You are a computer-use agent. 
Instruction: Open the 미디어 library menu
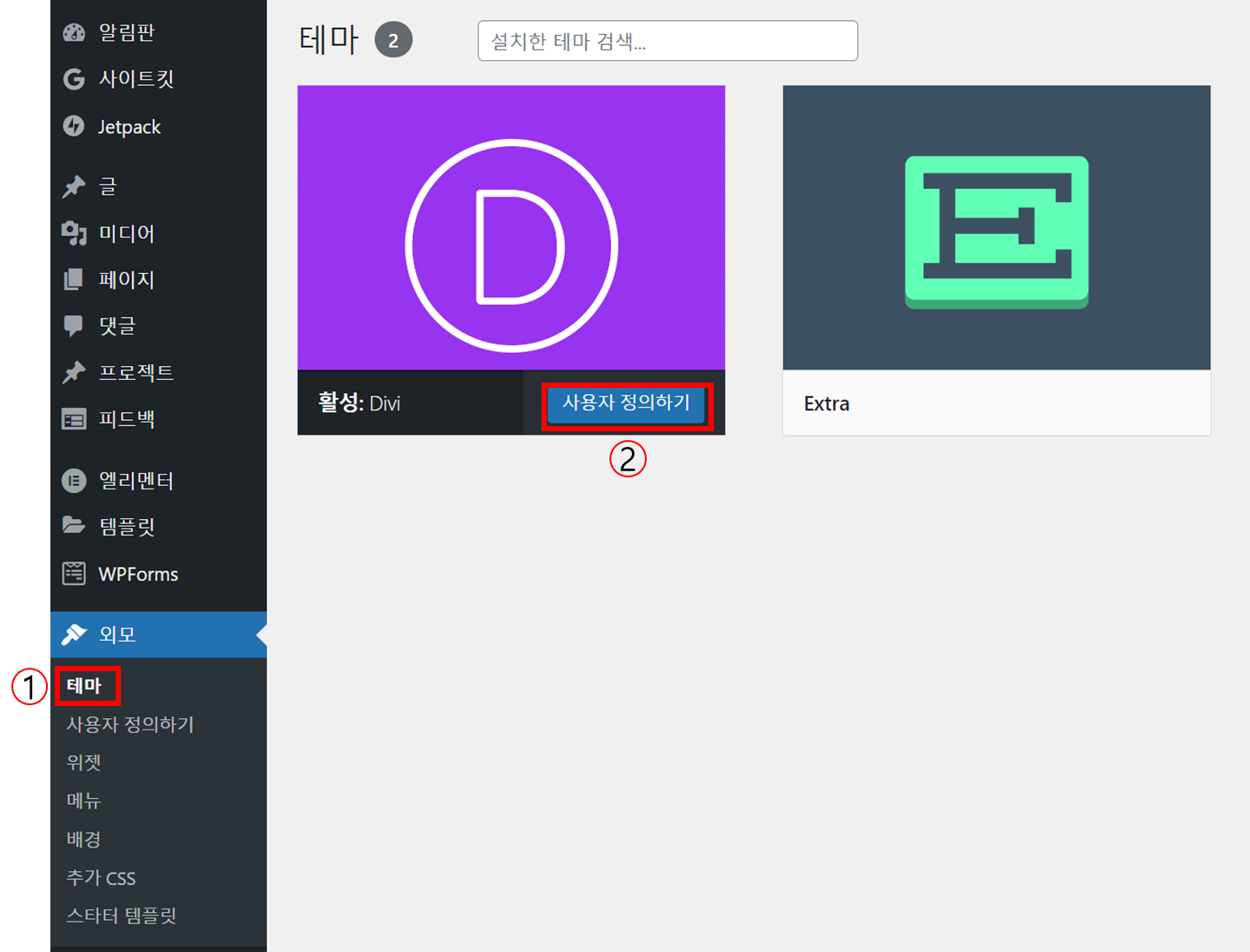click(158, 233)
